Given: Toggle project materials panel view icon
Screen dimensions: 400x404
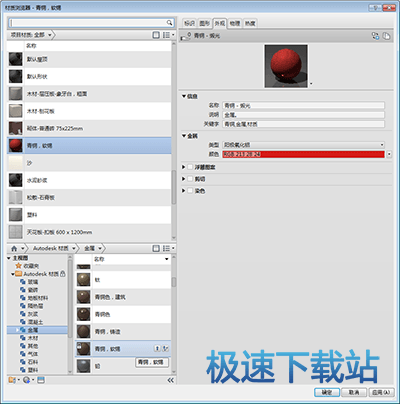Looking at the screenshot, I should pyautogui.click(x=156, y=35).
